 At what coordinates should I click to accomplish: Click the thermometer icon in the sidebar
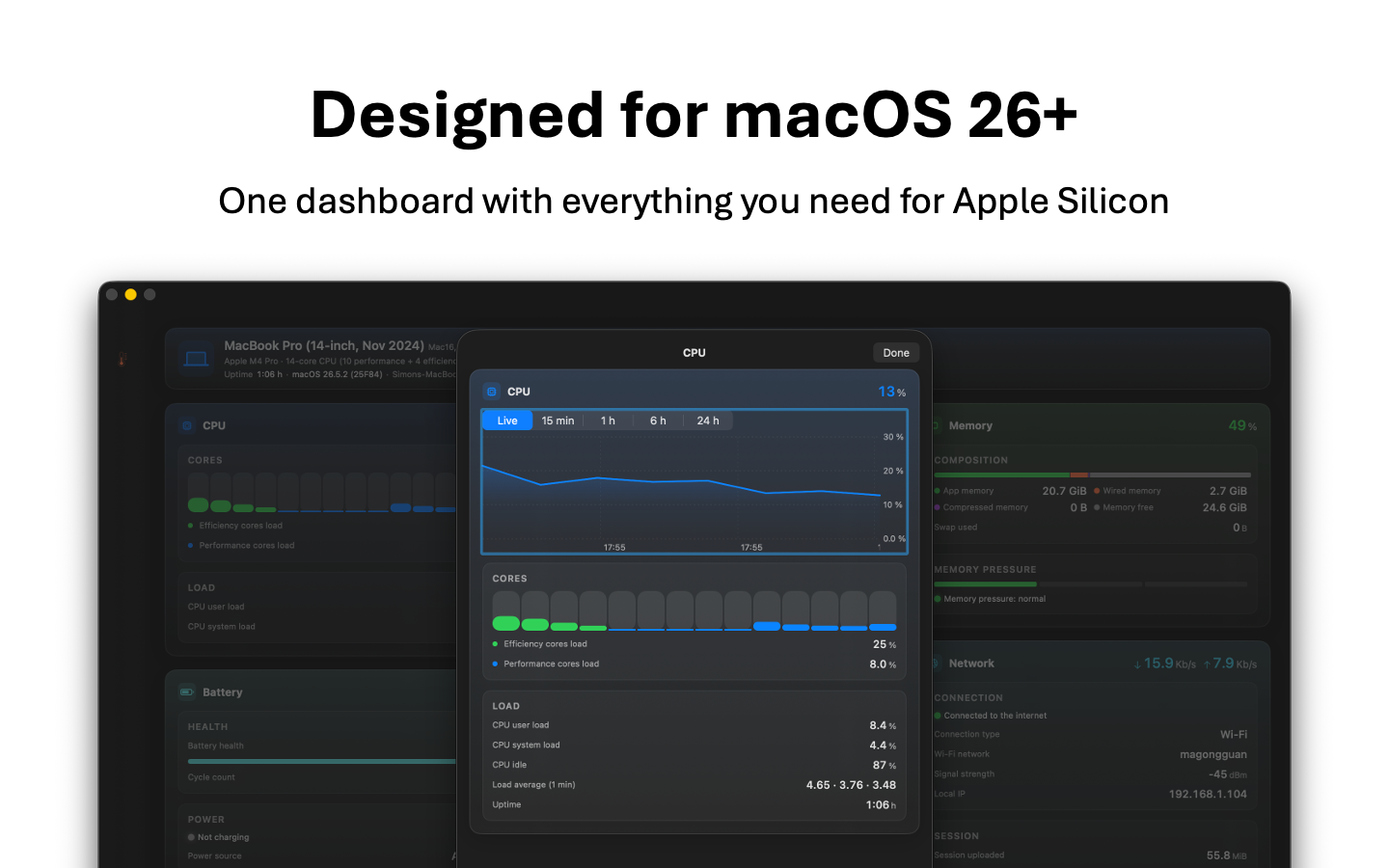click(x=122, y=360)
